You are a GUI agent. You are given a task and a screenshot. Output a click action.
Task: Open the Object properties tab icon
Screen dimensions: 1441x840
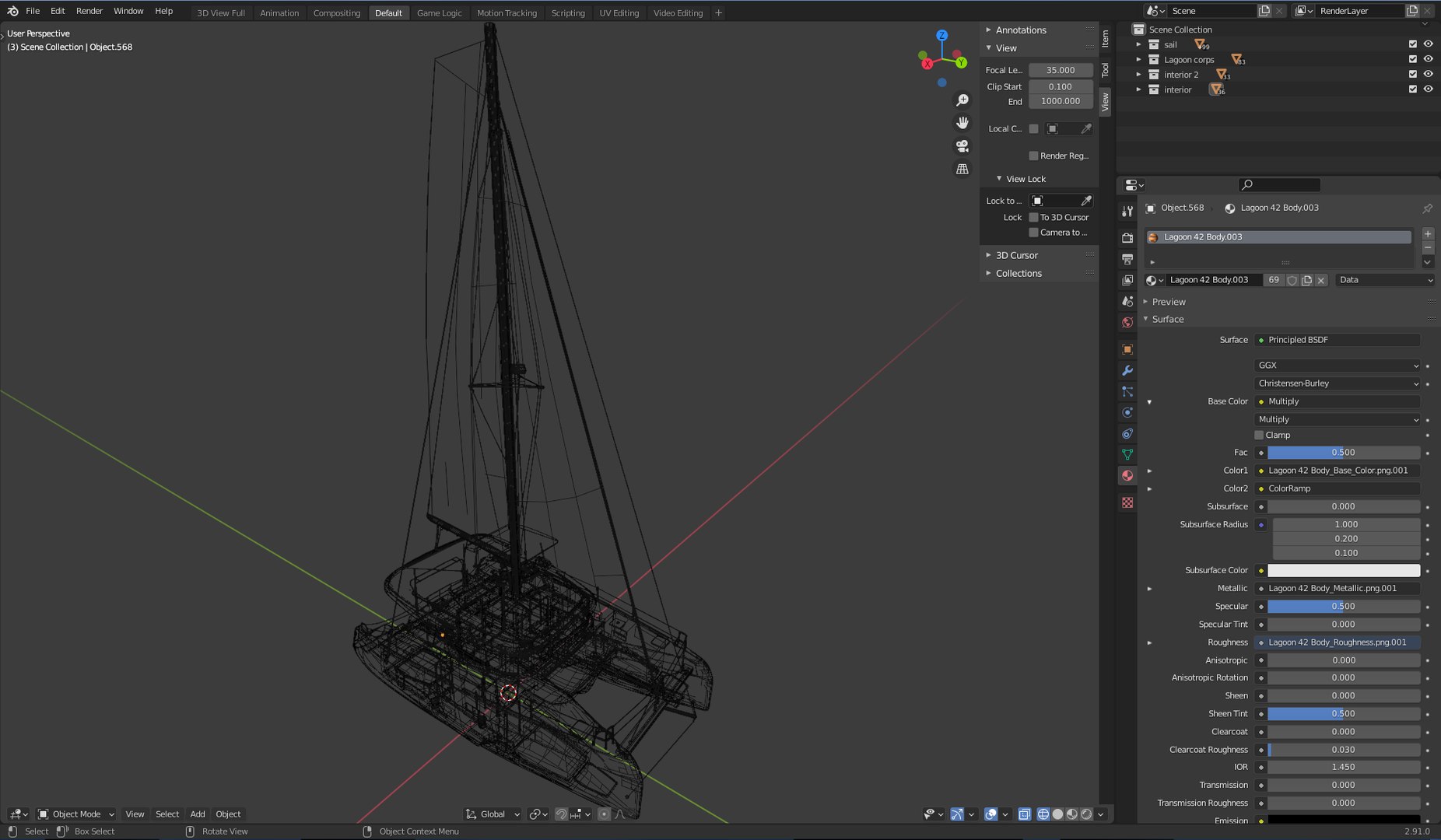(x=1127, y=349)
